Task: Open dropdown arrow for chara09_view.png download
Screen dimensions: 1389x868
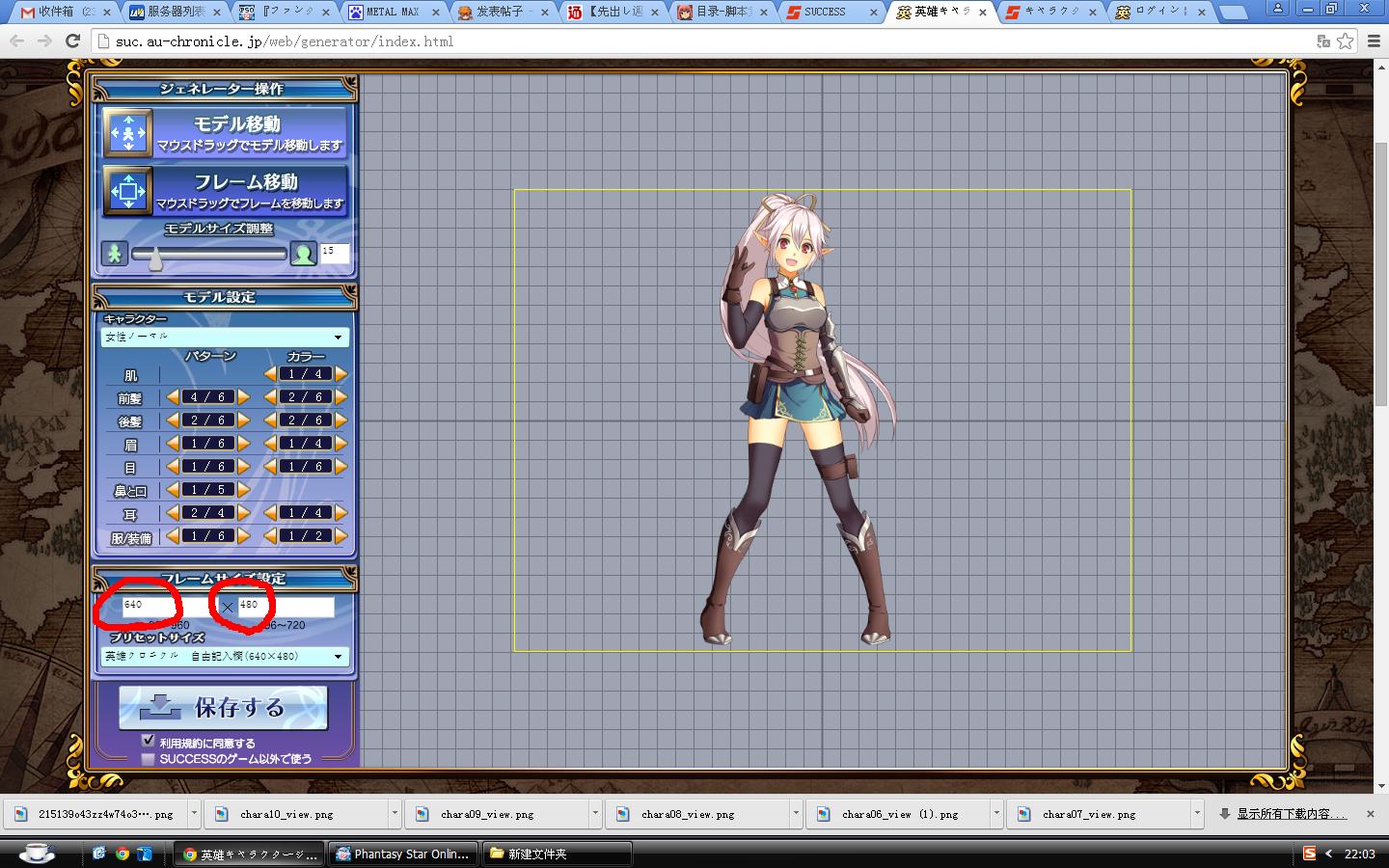Action: pyautogui.click(x=595, y=814)
